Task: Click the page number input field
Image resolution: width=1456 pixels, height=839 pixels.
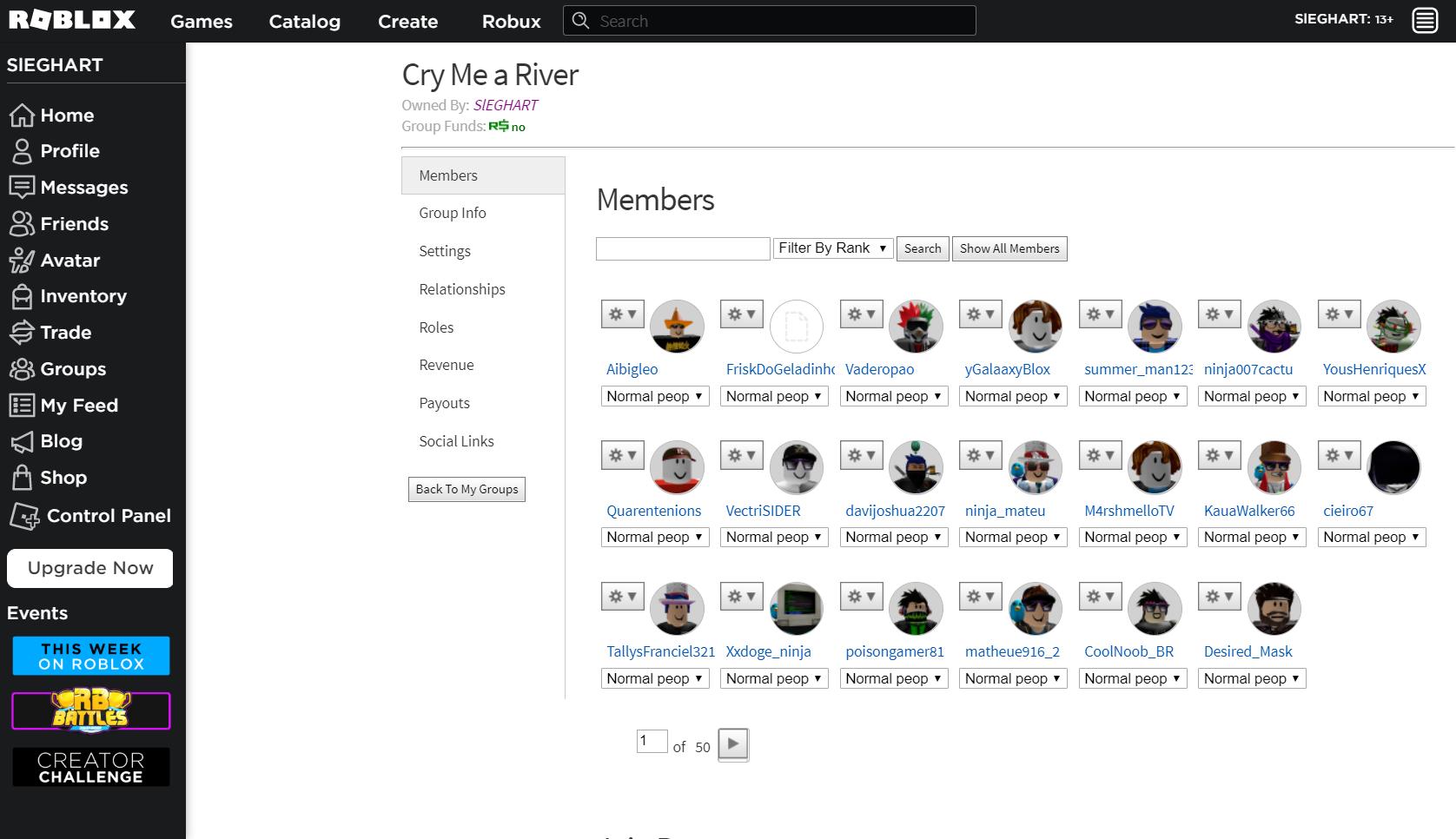Action: point(652,741)
